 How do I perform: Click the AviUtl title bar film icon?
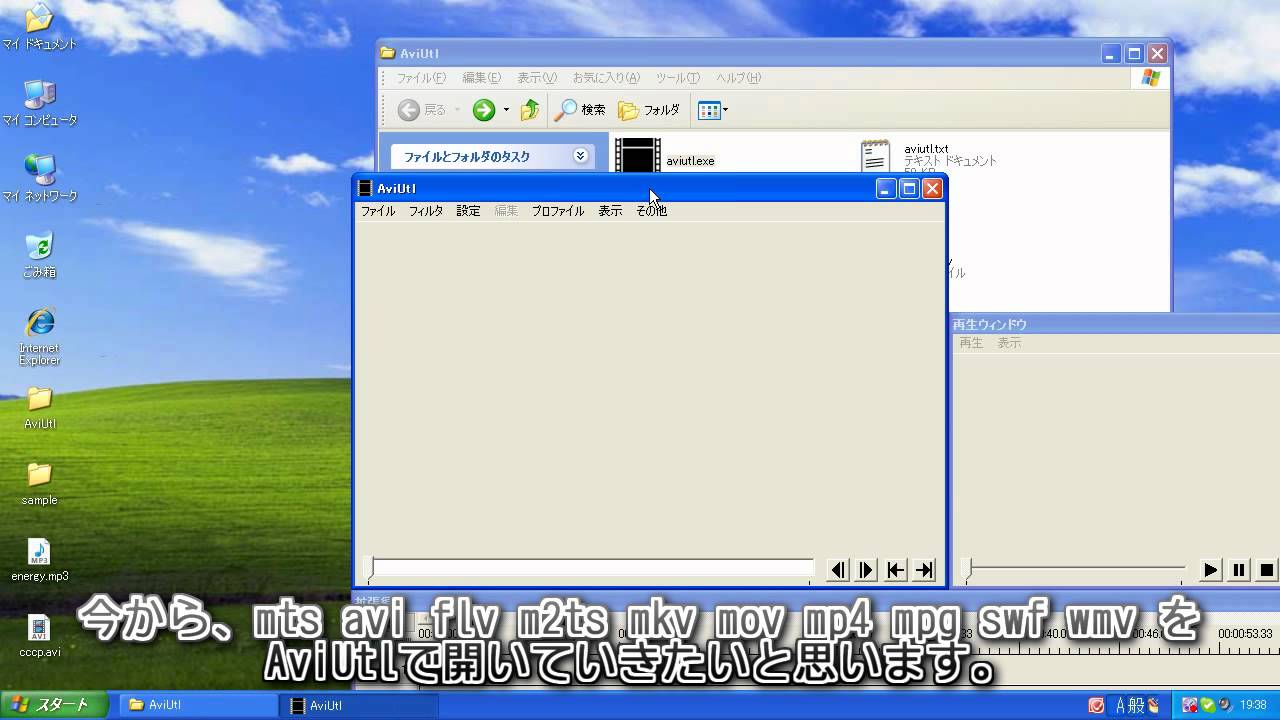click(365, 188)
